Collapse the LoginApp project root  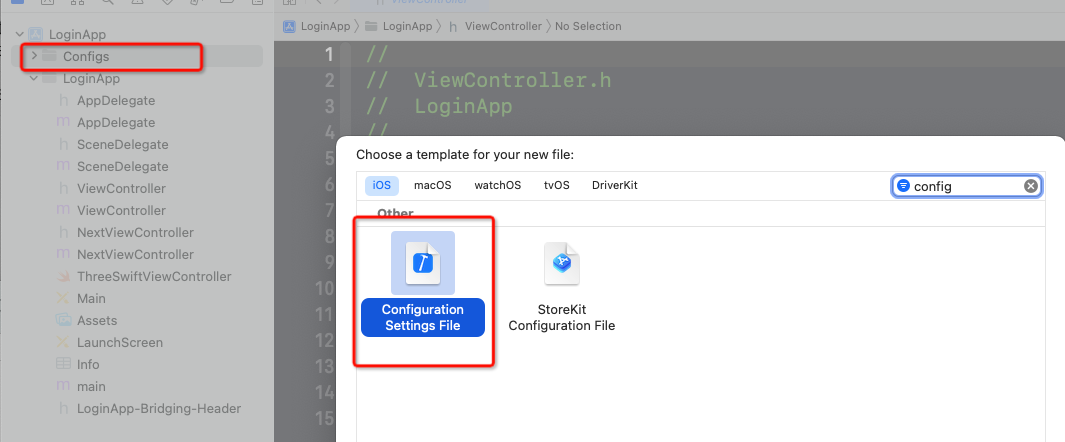pos(20,35)
